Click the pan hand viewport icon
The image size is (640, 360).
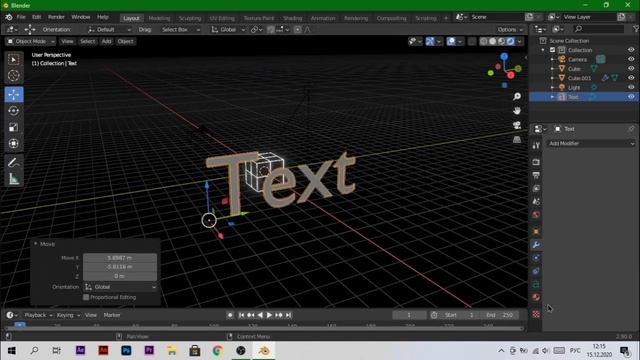click(517, 111)
